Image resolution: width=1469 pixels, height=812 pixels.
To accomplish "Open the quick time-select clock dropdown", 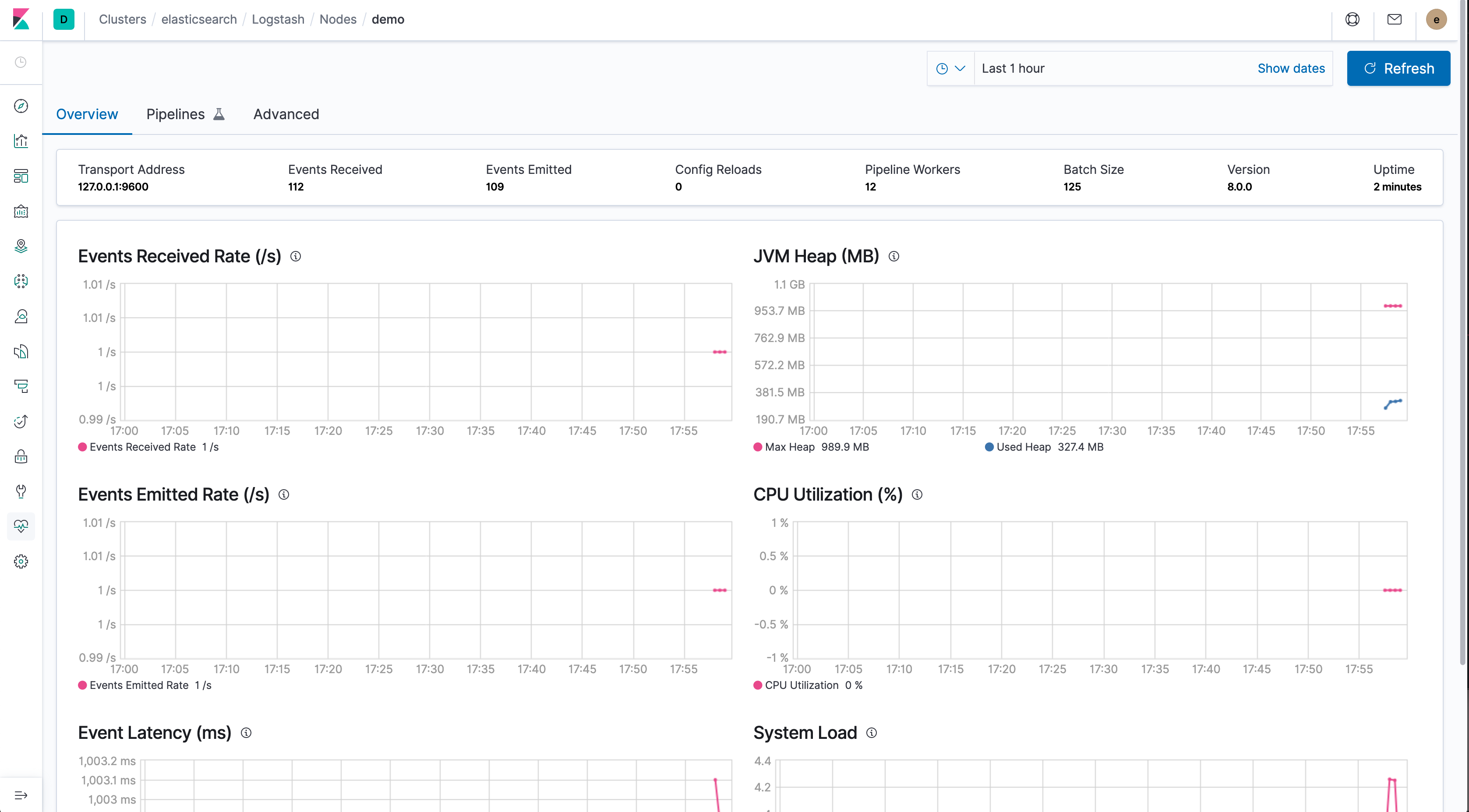I will [950, 68].
